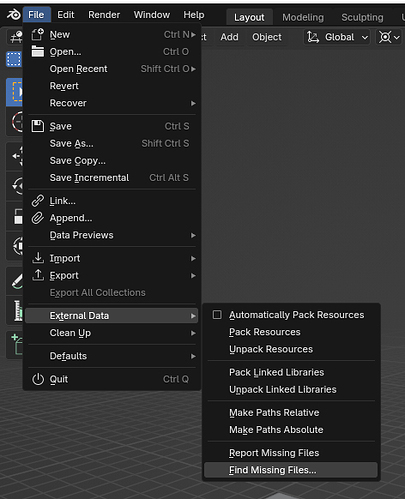Image resolution: width=405 pixels, height=499 pixels.
Task: Choose Report Missing Files
Action: 291,453
